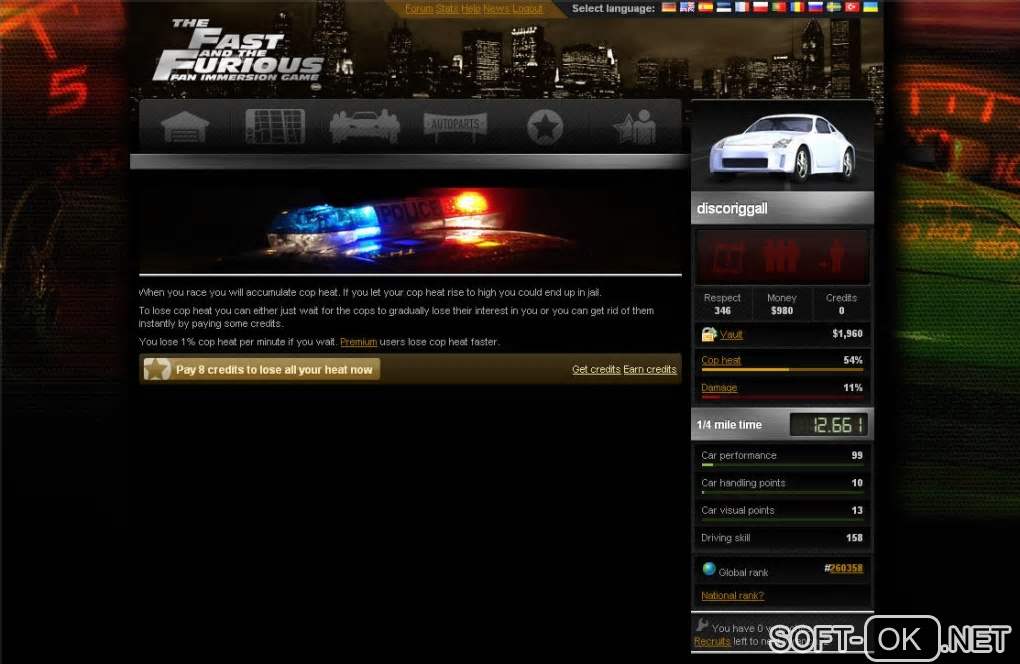Open the car with crowd race icon

tap(364, 126)
